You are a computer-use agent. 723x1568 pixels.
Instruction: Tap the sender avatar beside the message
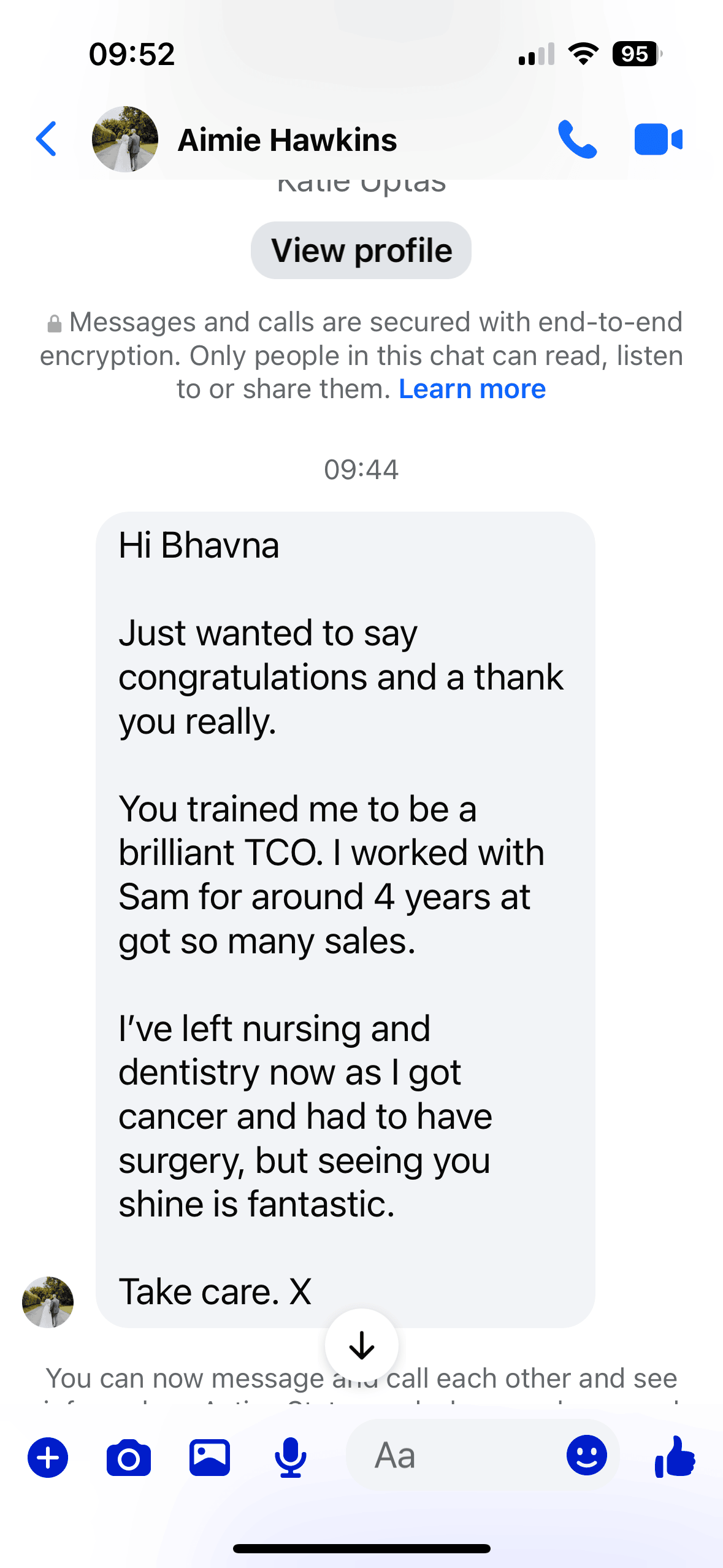[x=48, y=1302]
